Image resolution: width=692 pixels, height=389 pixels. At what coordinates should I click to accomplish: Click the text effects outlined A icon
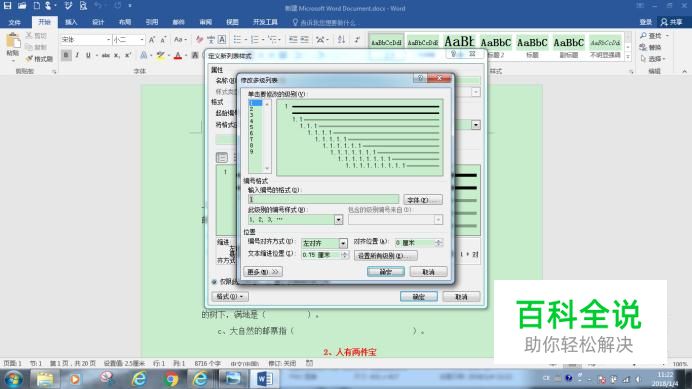(x=143, y=55)
